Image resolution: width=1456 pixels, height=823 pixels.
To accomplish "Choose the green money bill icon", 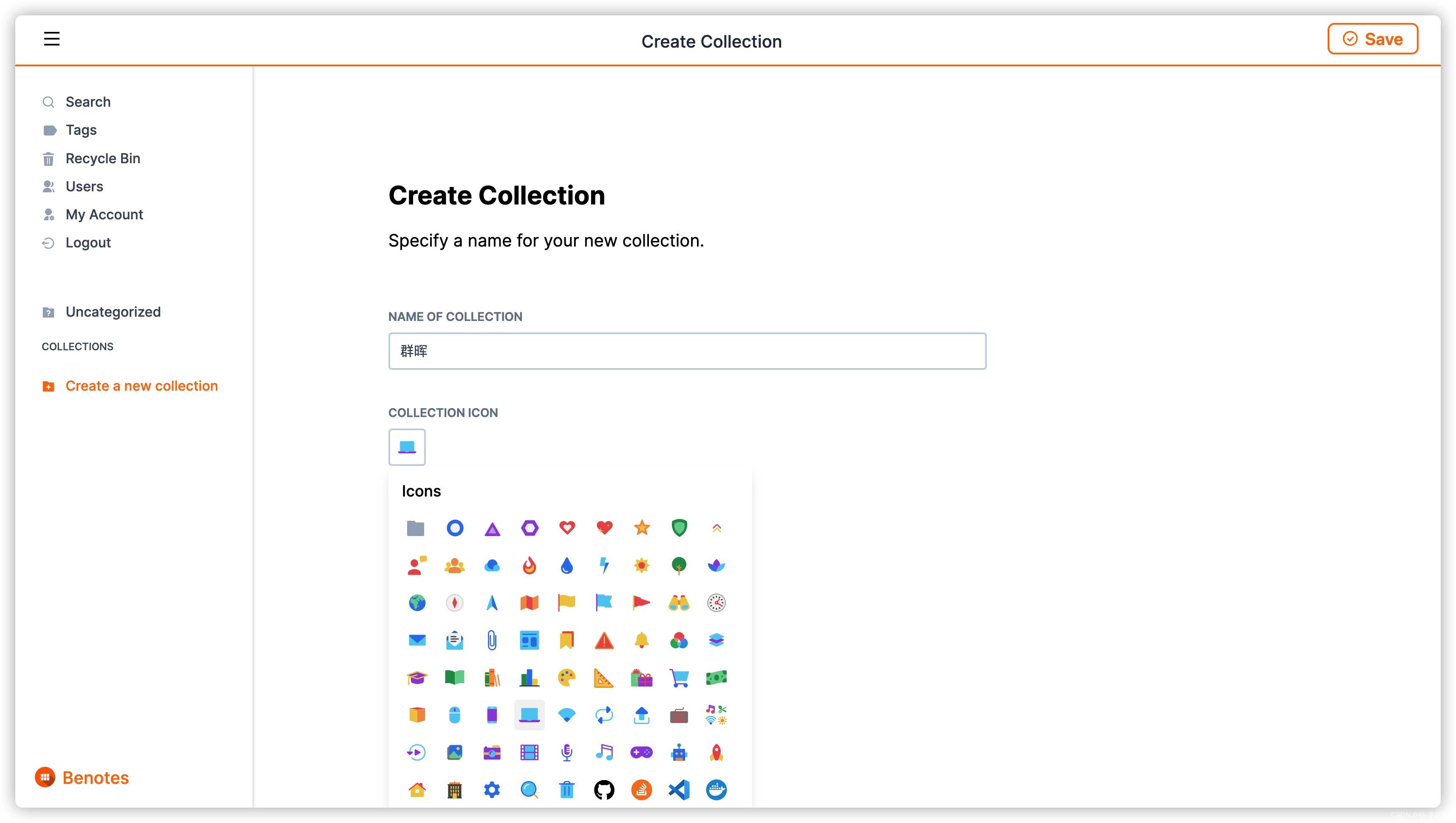I will pyautogui.click(x=716, y=677).
